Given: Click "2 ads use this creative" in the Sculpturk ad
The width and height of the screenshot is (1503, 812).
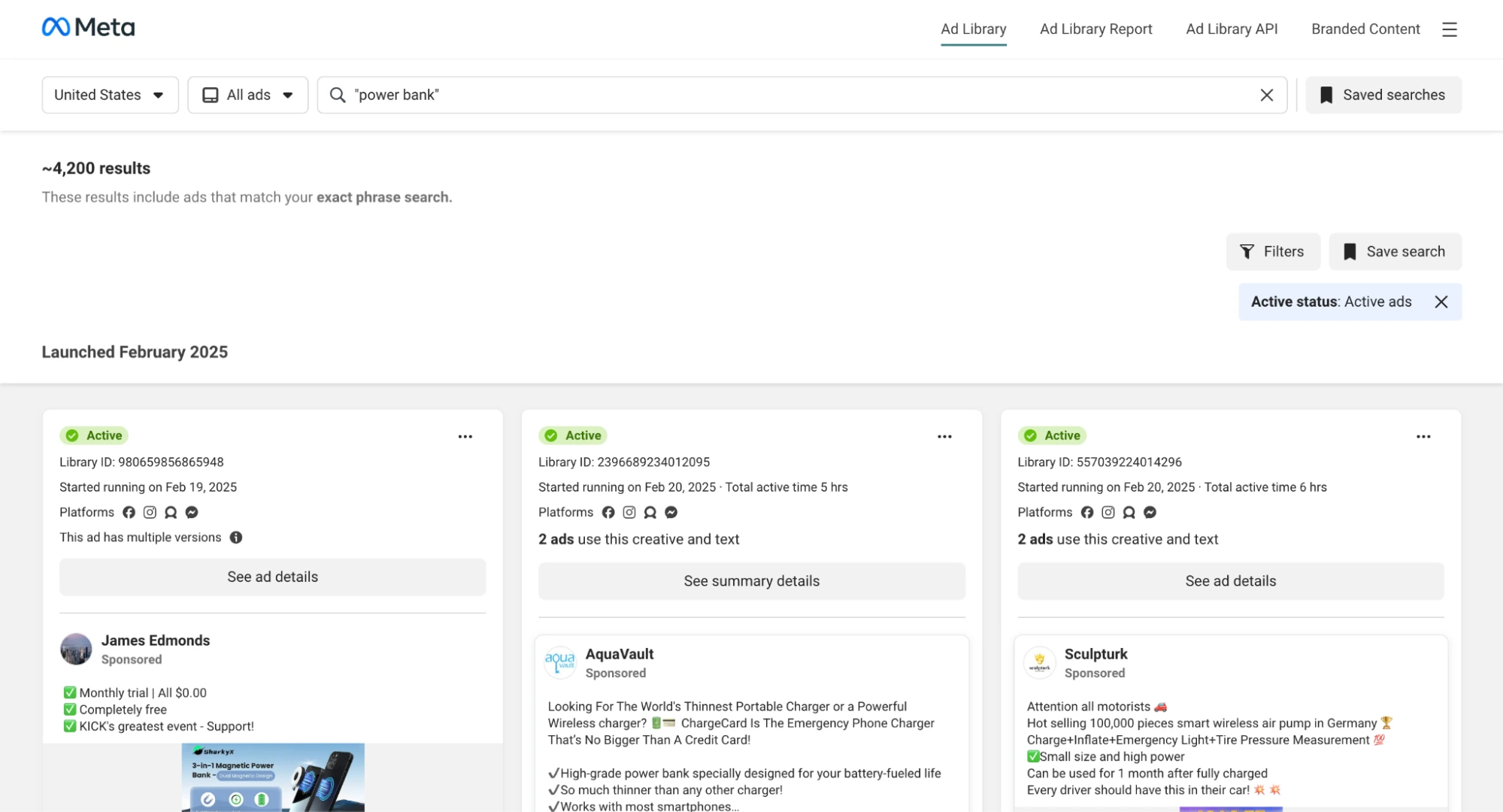Looking at the screenshot, I should click(x=1118, y=539).
